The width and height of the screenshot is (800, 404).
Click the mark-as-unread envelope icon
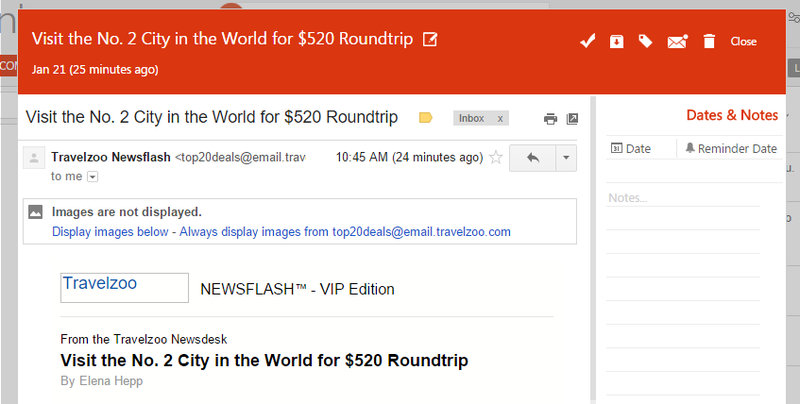point(678,41)
